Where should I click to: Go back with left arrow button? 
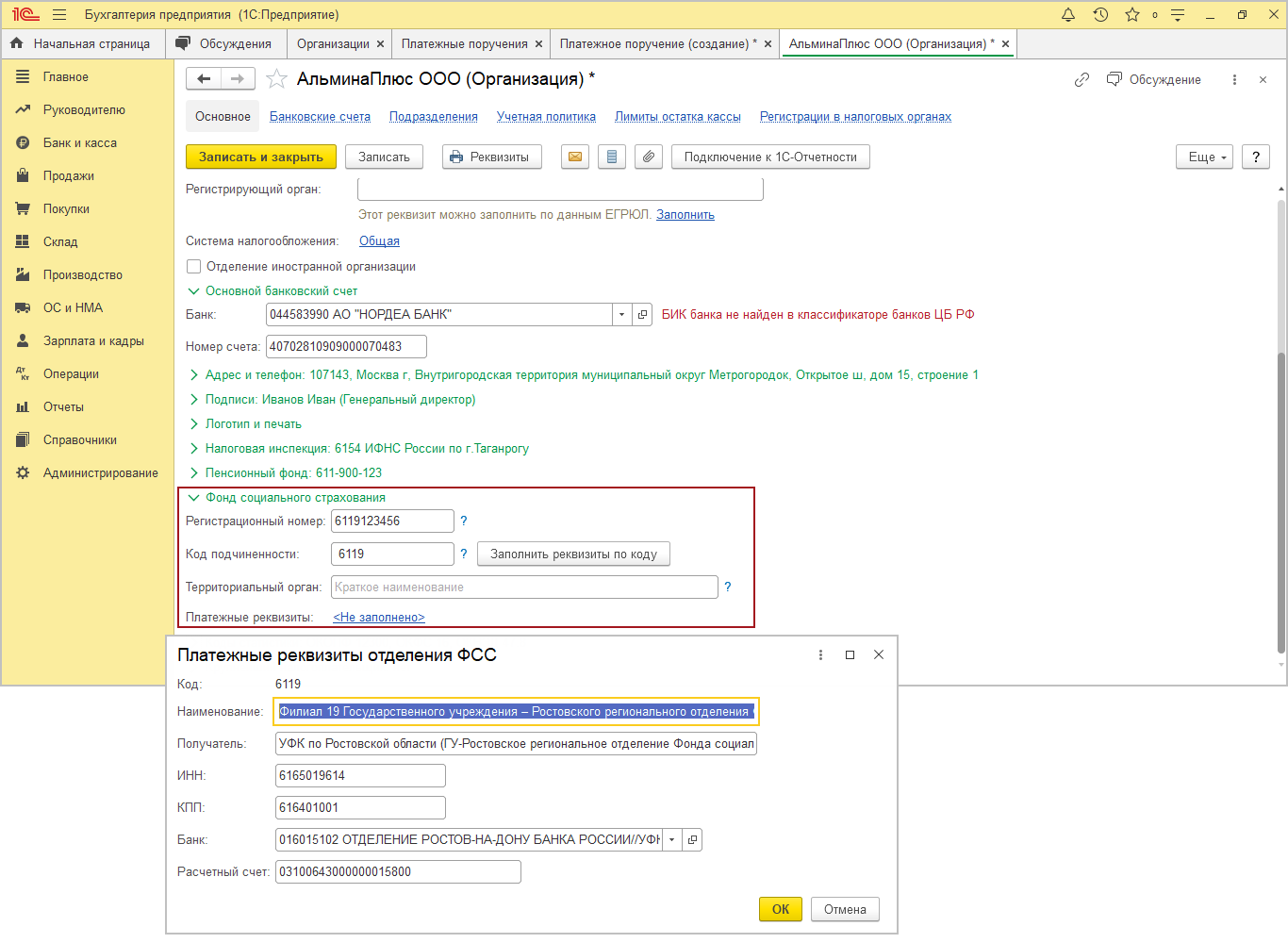pos(204,79)
